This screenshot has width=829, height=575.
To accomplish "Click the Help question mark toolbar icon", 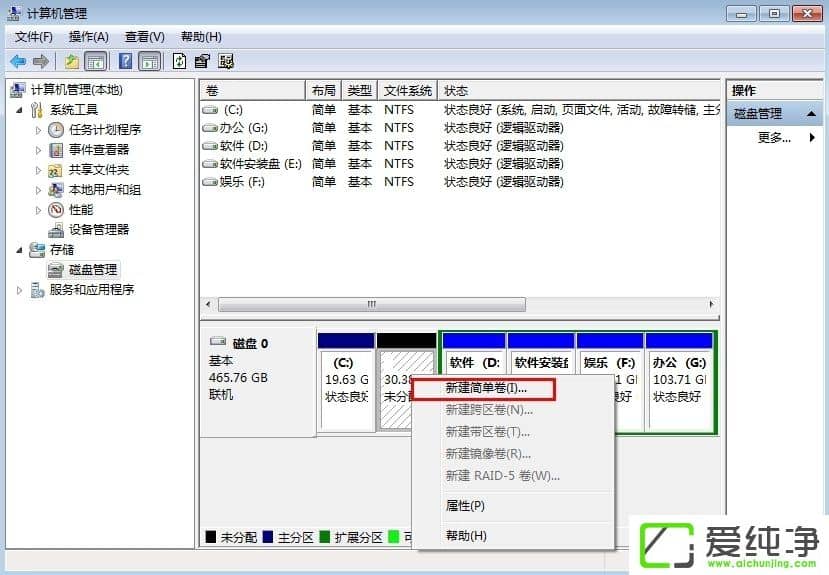I will (127, 61).
